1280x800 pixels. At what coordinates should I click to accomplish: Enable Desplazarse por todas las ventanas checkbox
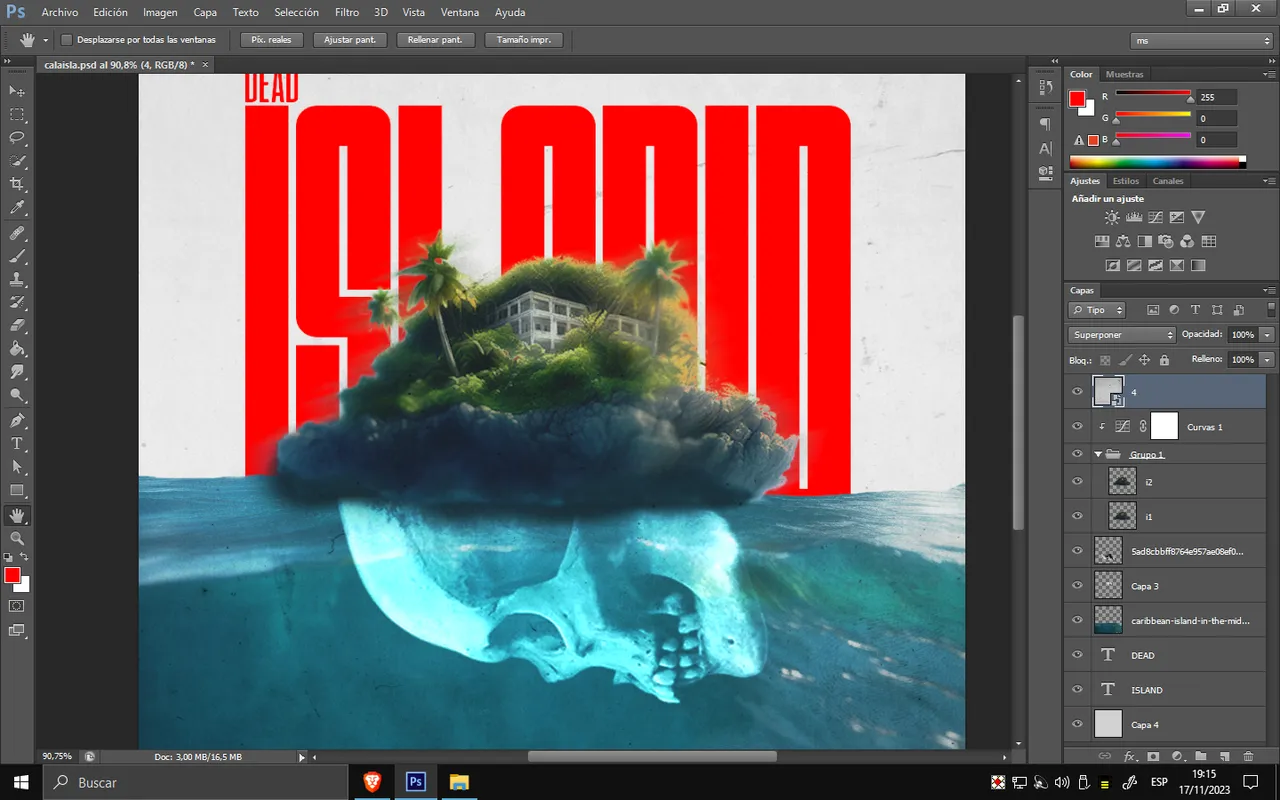click(x=66, y=40)
